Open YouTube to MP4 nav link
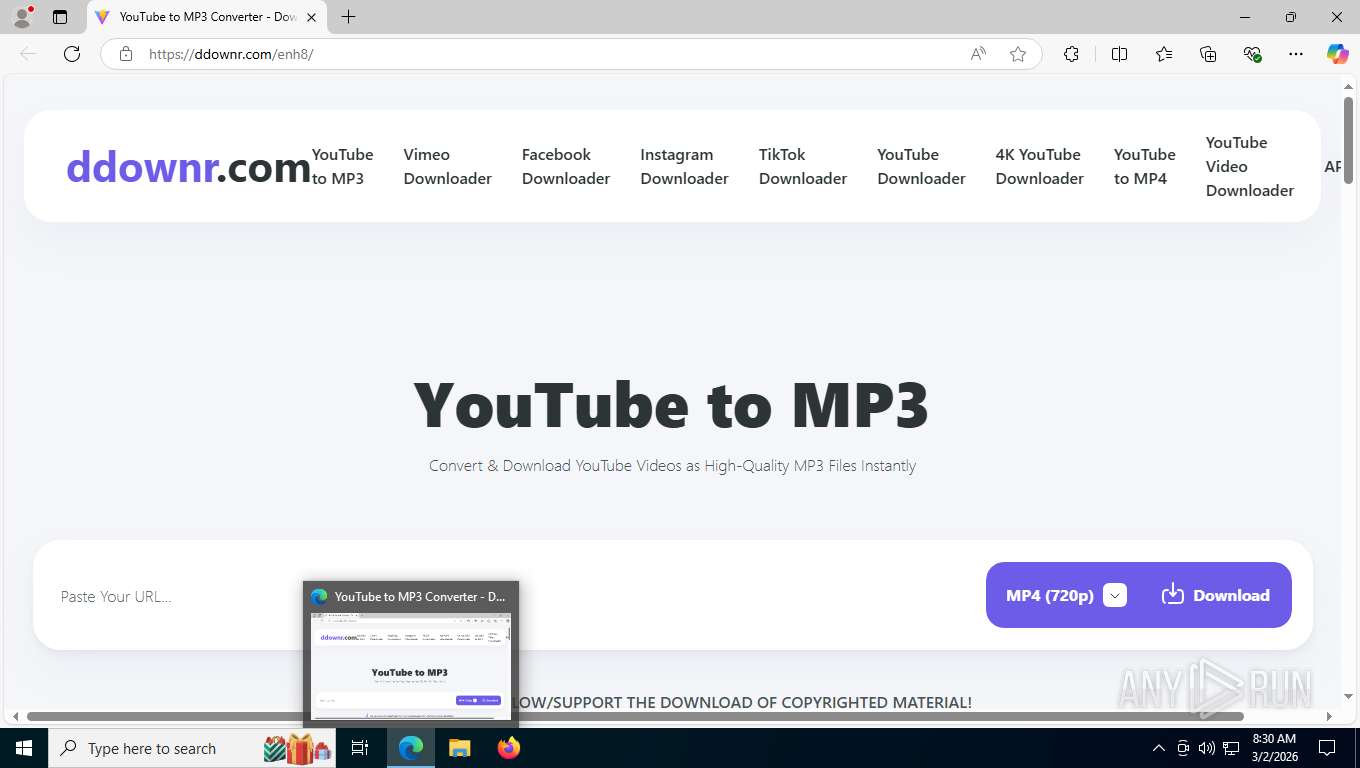1360x768 pixels. [x=1144, y=166]
